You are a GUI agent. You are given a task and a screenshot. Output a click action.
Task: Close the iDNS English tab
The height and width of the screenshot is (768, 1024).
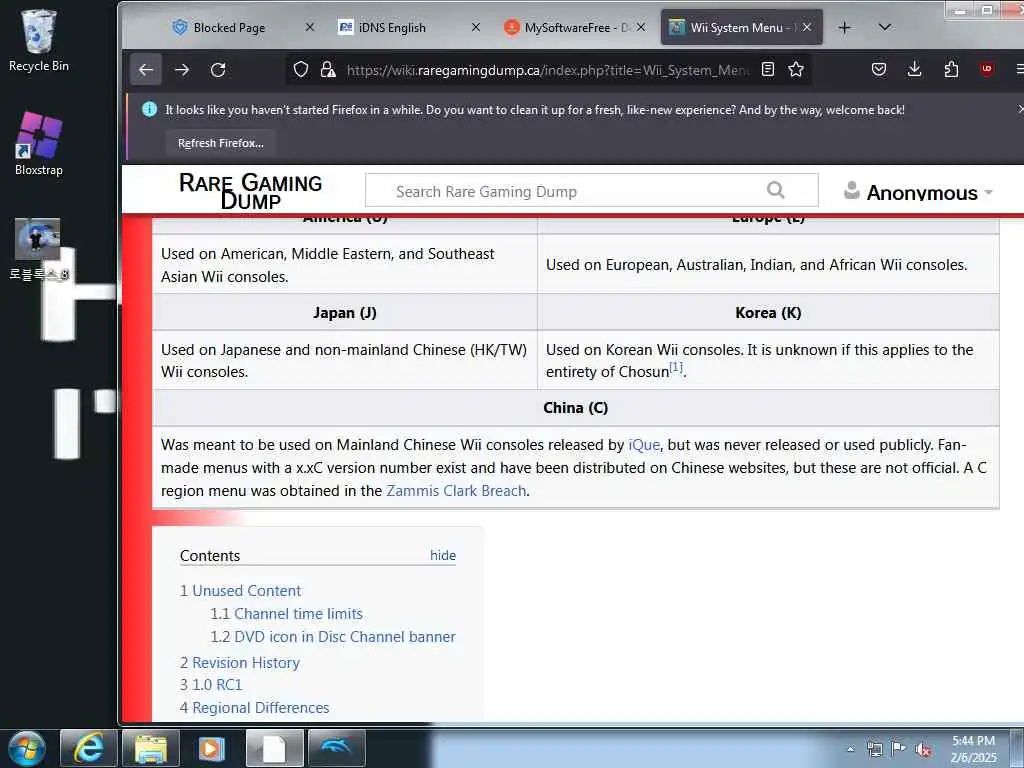[x=476, y=27]
